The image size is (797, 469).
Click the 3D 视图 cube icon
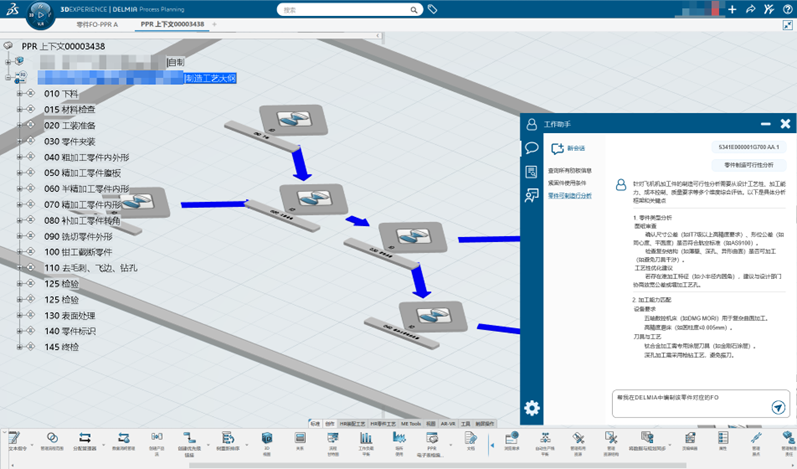267,438
